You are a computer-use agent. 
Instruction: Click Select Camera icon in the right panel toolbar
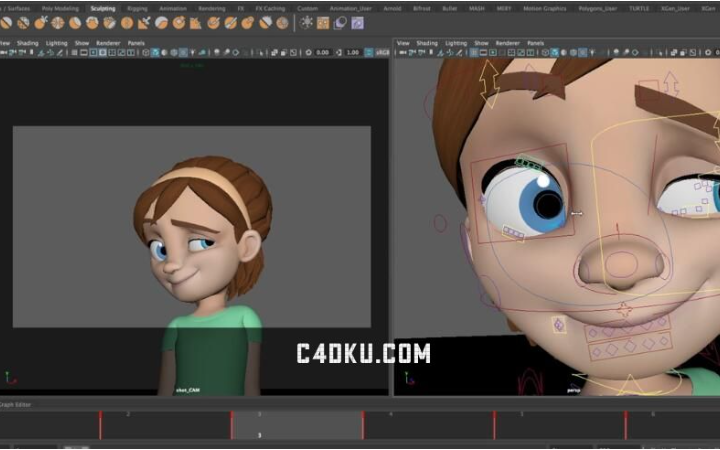(403, 52)
